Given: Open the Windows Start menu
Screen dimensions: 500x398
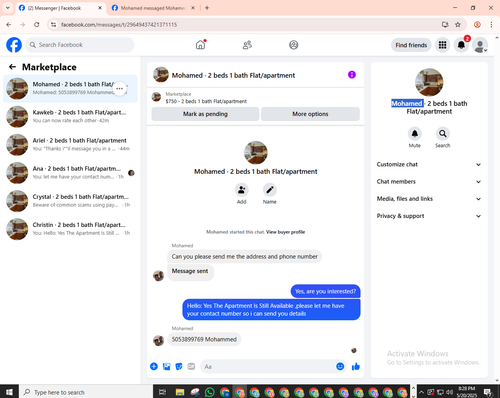Looking at the screenshot, I should pos(9,392).
